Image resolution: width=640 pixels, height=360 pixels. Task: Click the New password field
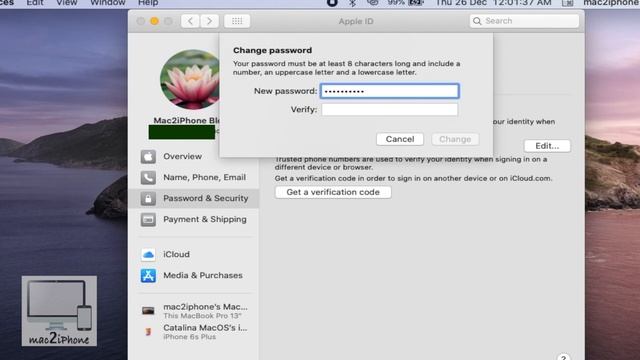click(389, 91)
